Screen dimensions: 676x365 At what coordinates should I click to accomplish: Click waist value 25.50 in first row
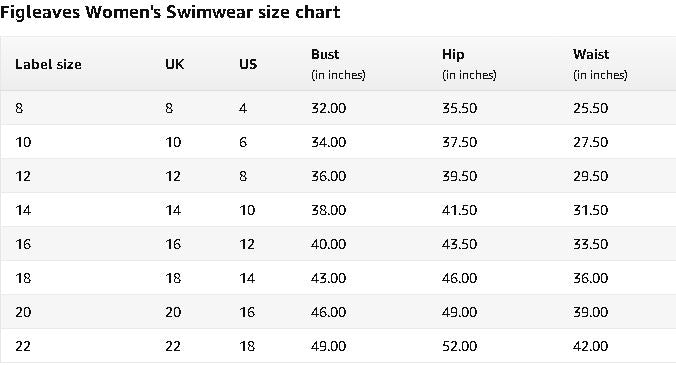(x=591, y=108)
